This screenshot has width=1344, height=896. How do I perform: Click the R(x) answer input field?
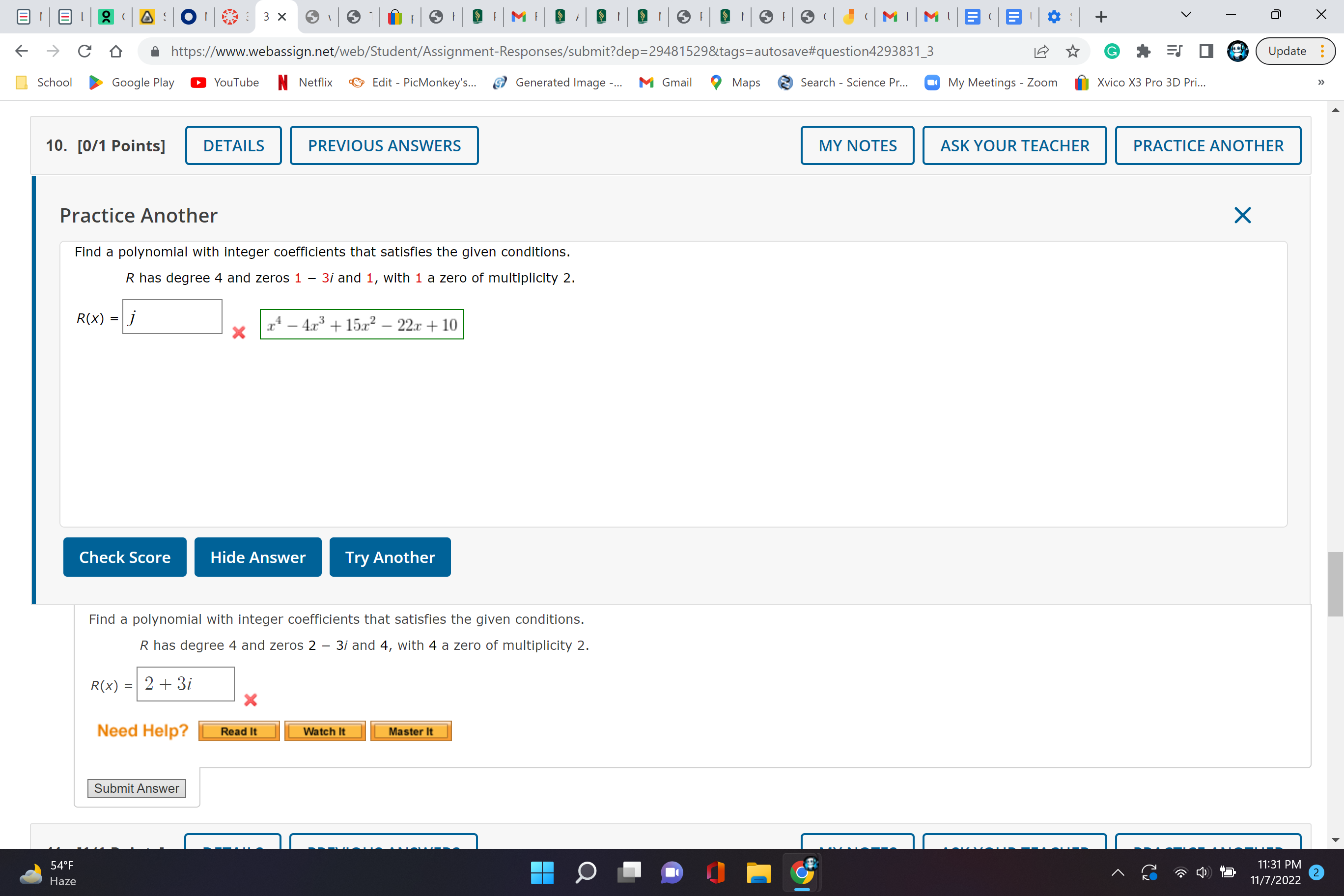click(172, 316)
